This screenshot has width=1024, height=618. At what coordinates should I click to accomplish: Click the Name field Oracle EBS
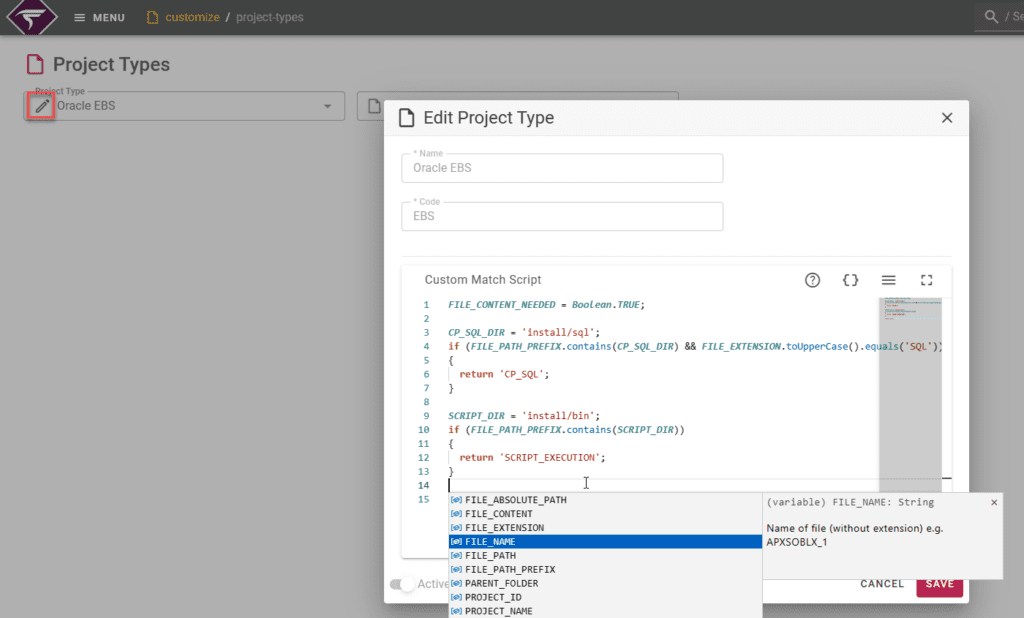(562, 168)
